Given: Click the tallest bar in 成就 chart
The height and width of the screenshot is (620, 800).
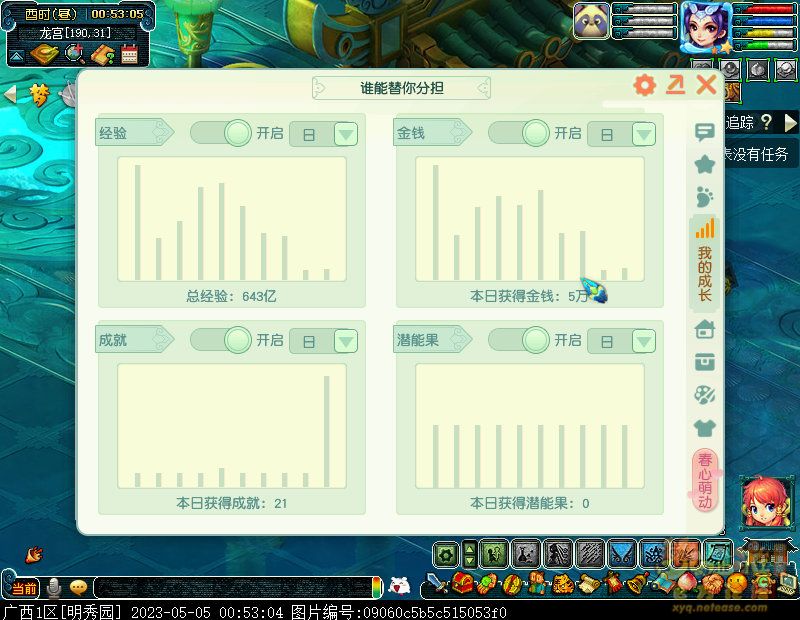Looking at the screenshot, I should (327, 431).
